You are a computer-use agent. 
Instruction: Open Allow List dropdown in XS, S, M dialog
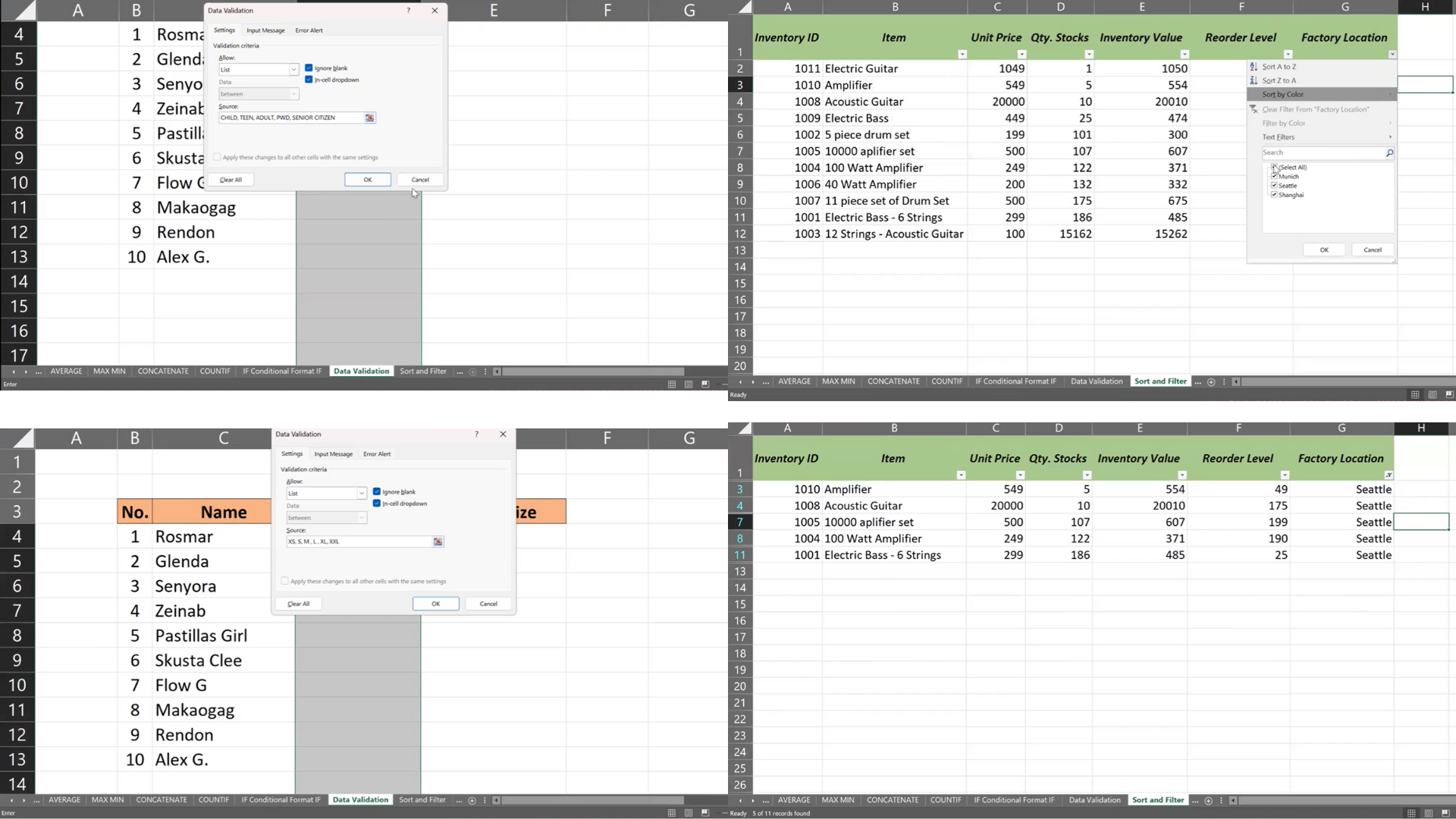click(361, 494)
